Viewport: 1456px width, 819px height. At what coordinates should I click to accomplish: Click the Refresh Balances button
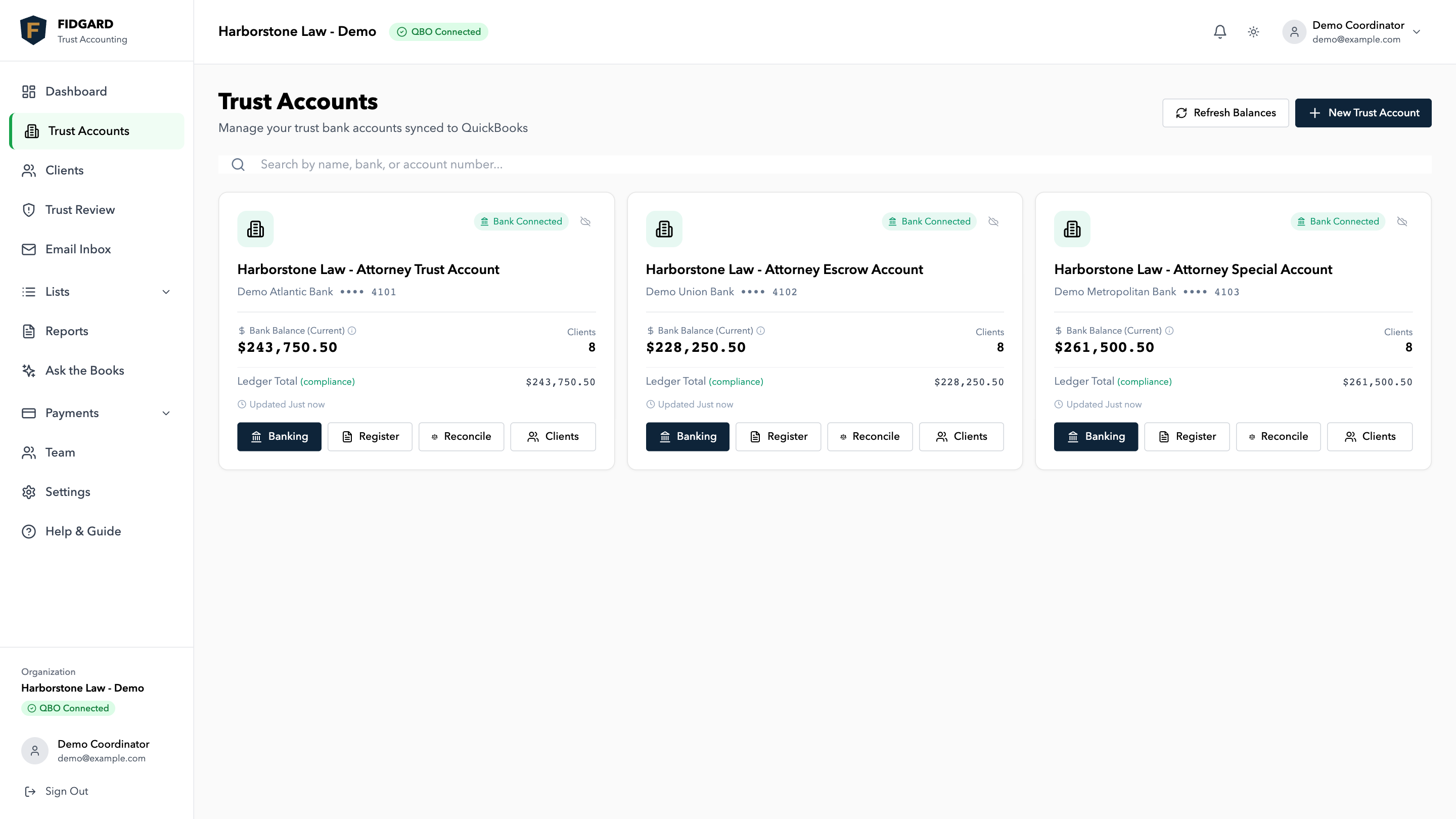coord(1225,113)
